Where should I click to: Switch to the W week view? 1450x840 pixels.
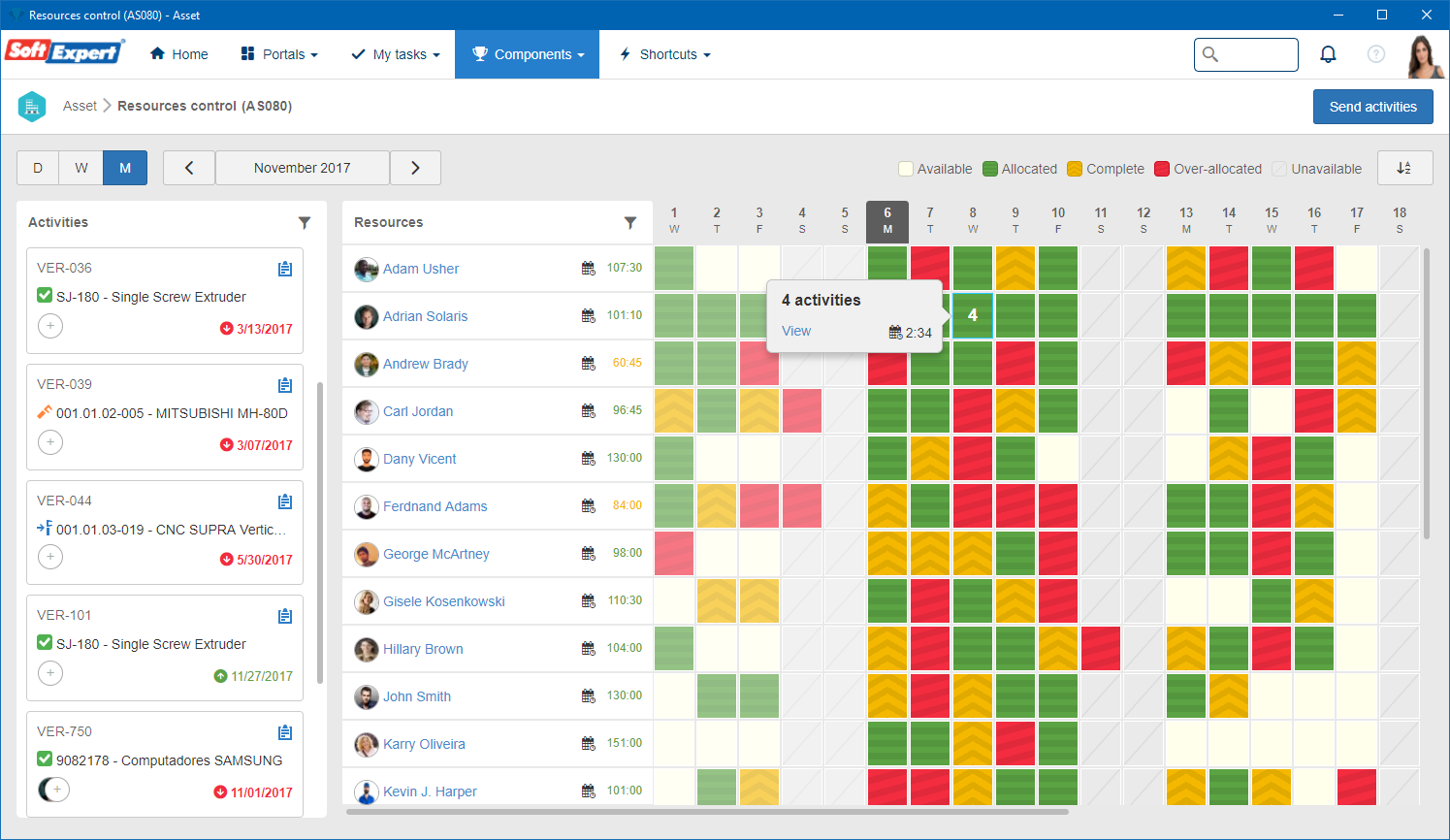point(81,168)
